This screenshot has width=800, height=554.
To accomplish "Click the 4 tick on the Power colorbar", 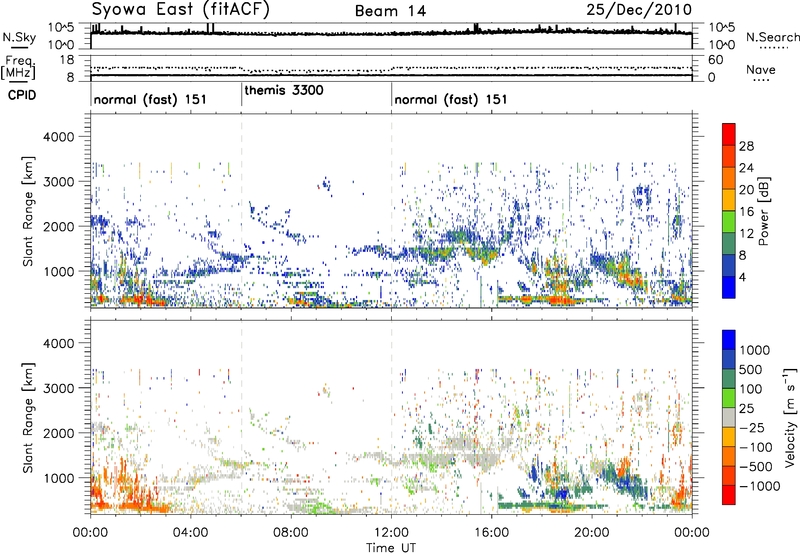I will (743, 278).
